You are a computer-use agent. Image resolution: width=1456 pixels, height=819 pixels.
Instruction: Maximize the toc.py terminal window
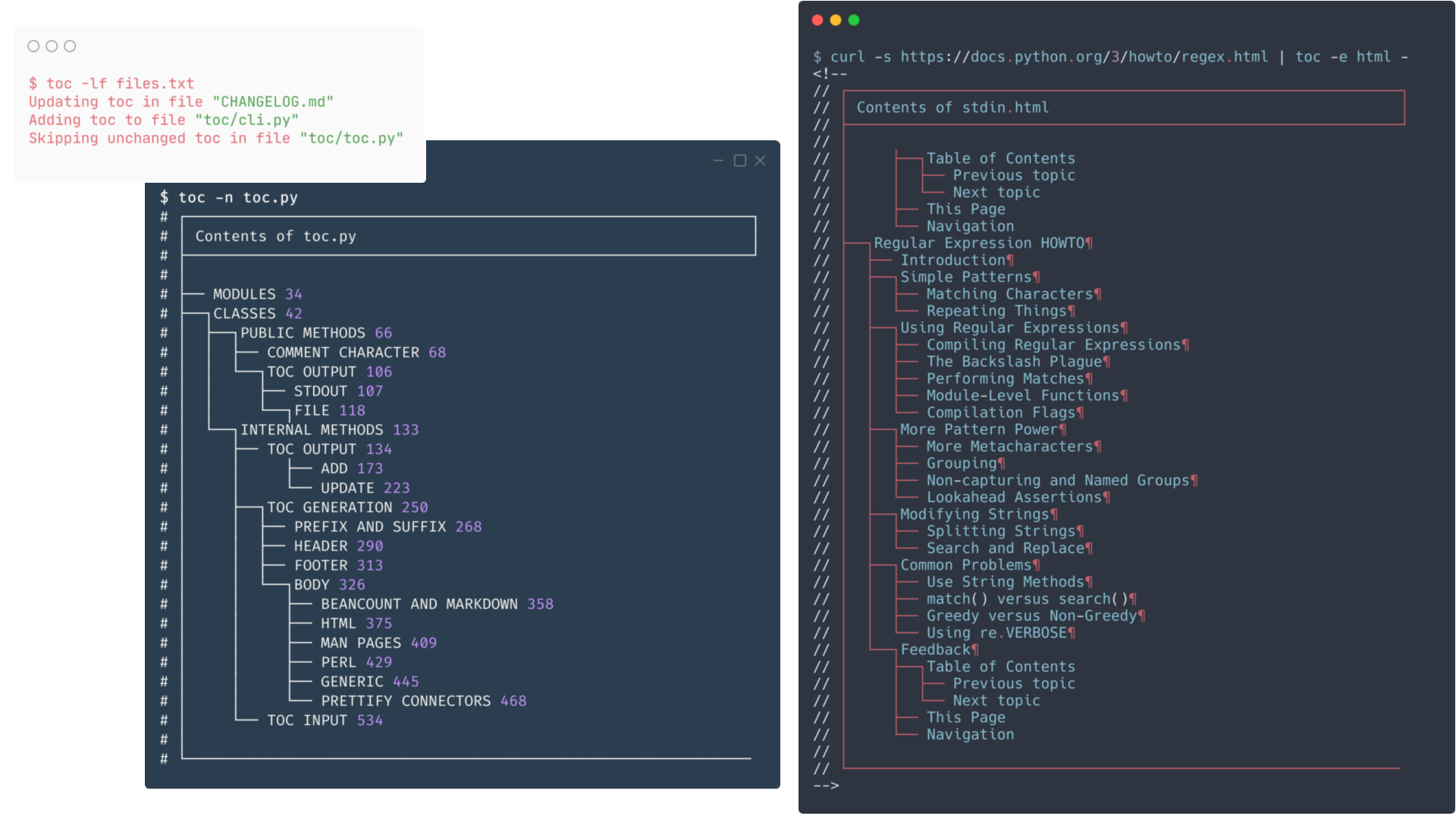pyautogui.click(x=740, y=161)
